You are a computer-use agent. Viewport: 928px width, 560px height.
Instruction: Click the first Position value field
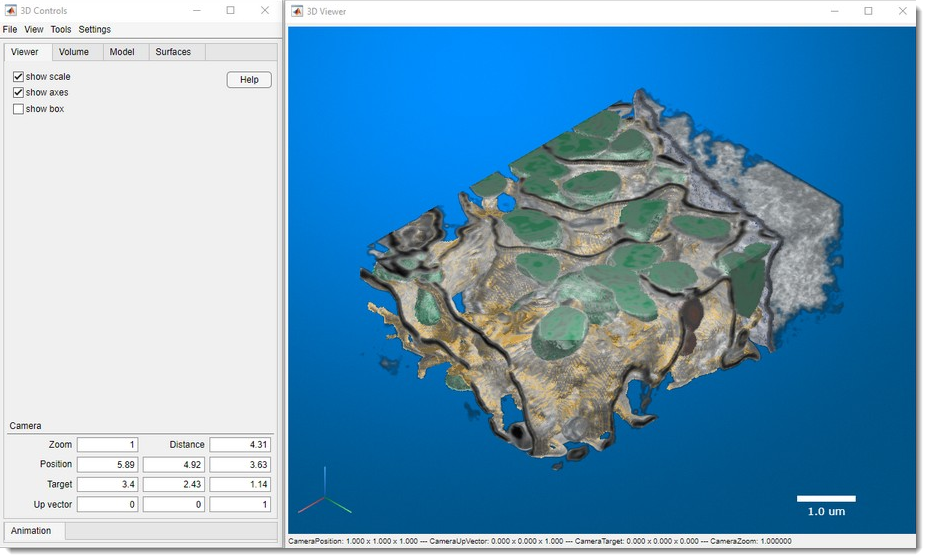[x=107, y=465]
